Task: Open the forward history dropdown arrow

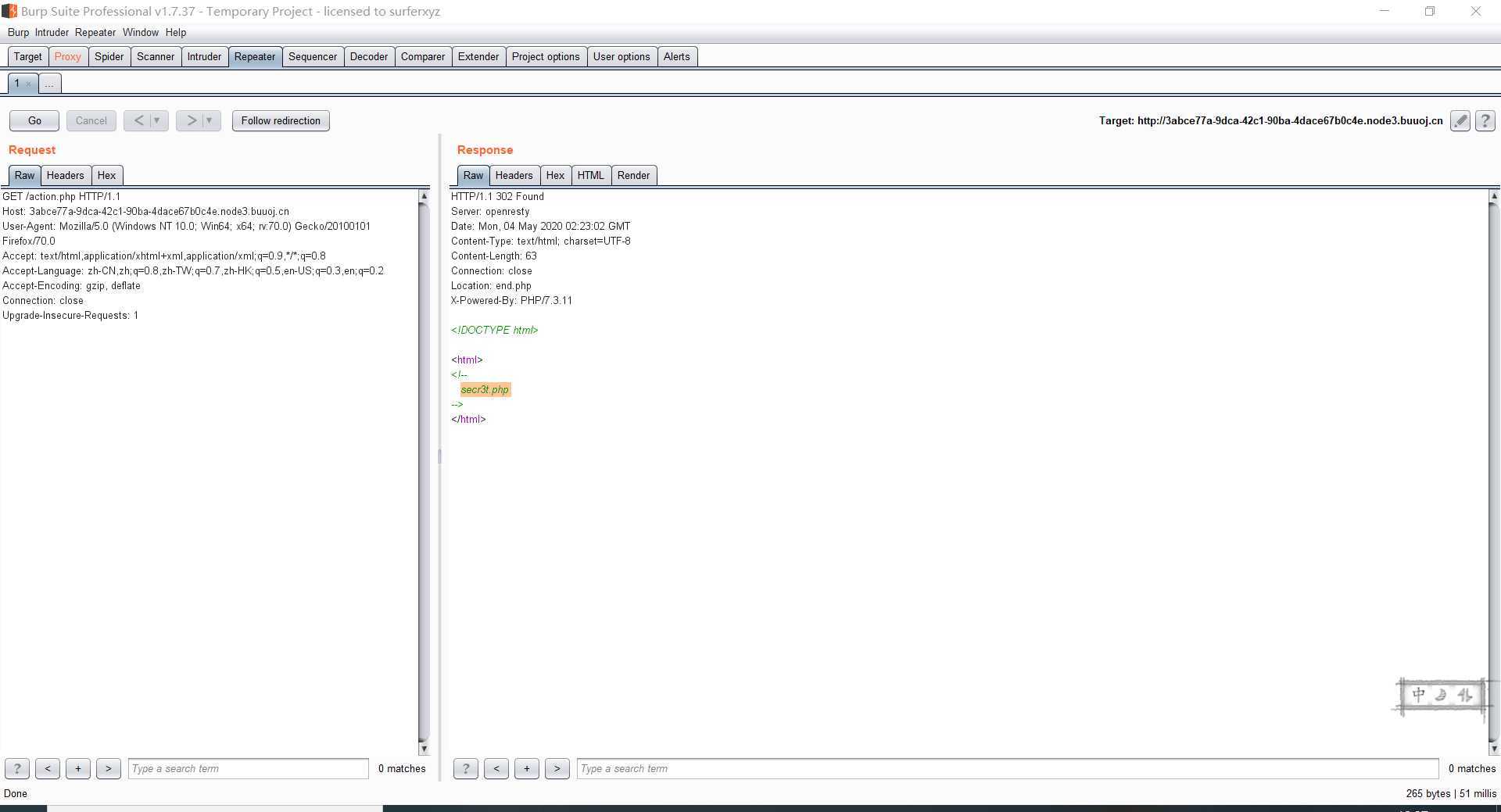Action: [x=209, y=120]
